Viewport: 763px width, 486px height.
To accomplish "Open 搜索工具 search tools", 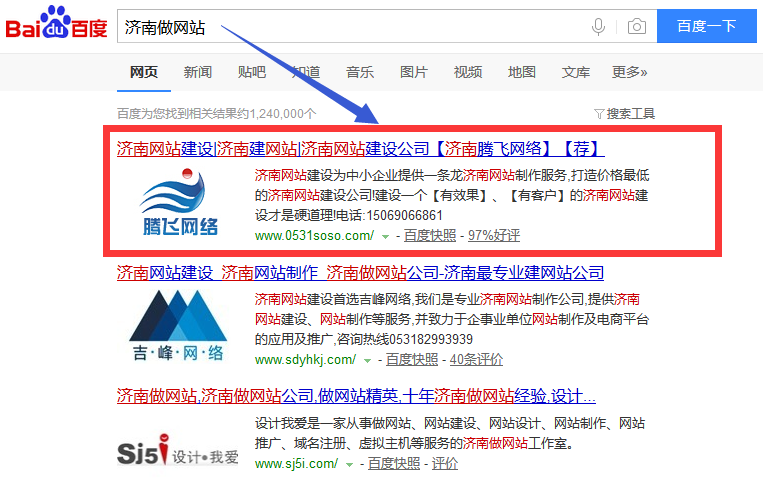I will tap(630, 114).
